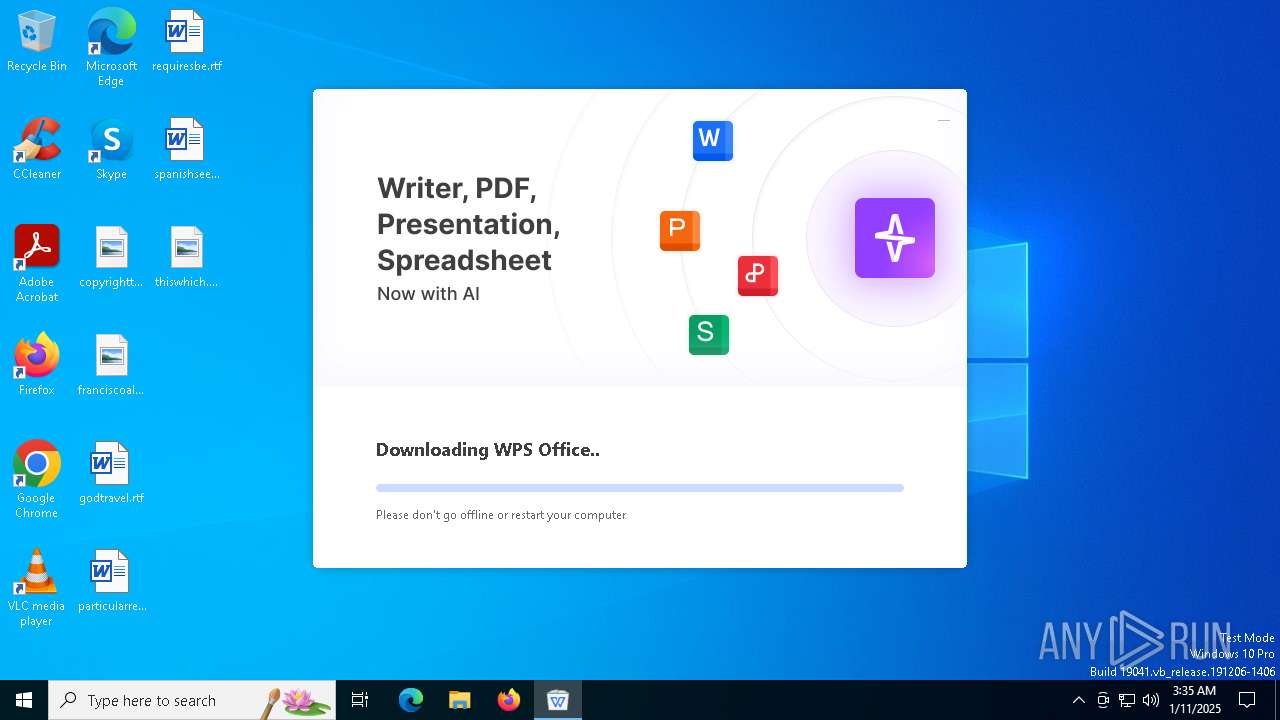Viewport: 1280px width, 720px height.
Task: Select the thiswhich image file
Action: (186, 257)
